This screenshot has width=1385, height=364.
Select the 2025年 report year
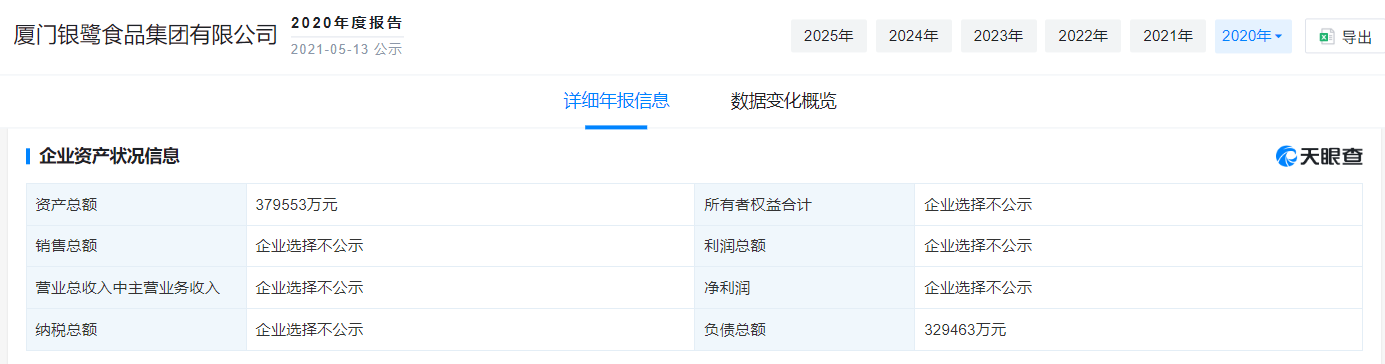pos(829,36)
